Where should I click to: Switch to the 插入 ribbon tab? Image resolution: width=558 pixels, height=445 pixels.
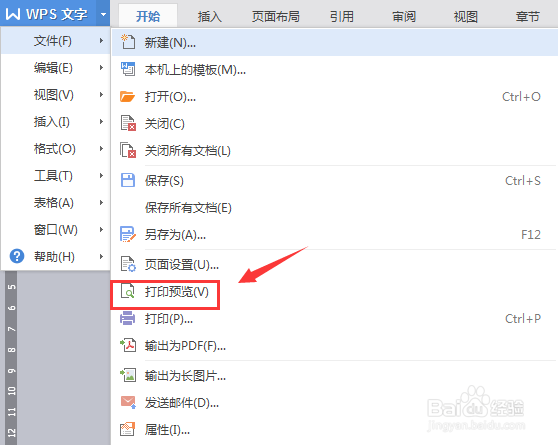point(210,16)
